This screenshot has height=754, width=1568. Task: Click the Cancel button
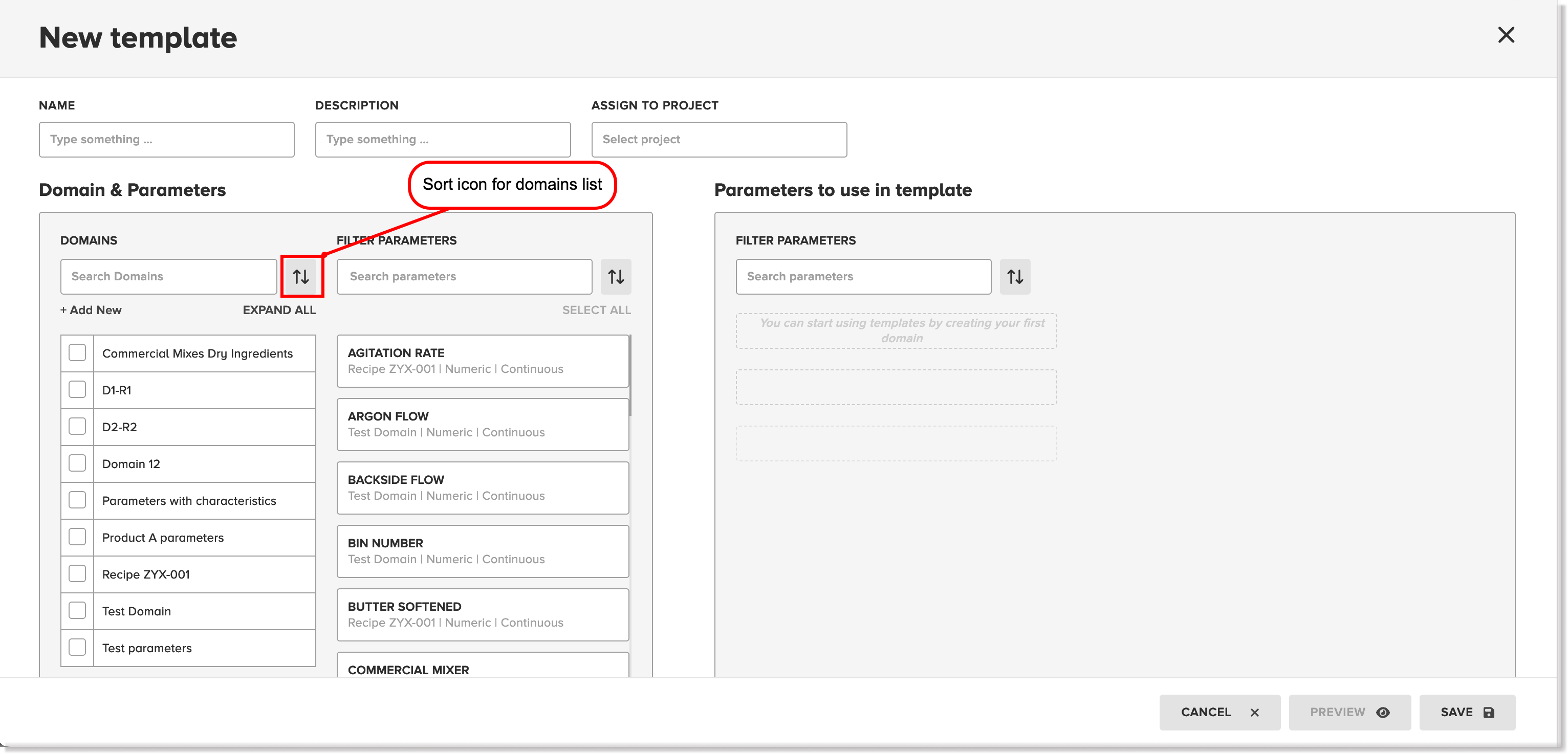1218,712
